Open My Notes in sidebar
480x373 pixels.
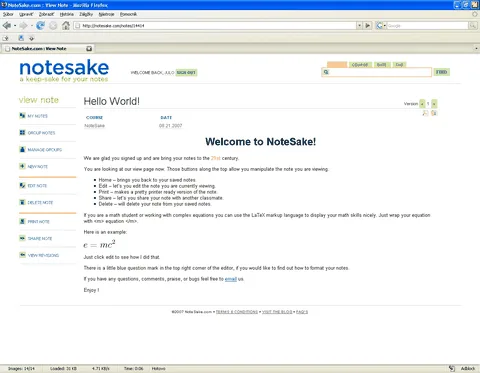pyautogui.click(x=37, y=116)
